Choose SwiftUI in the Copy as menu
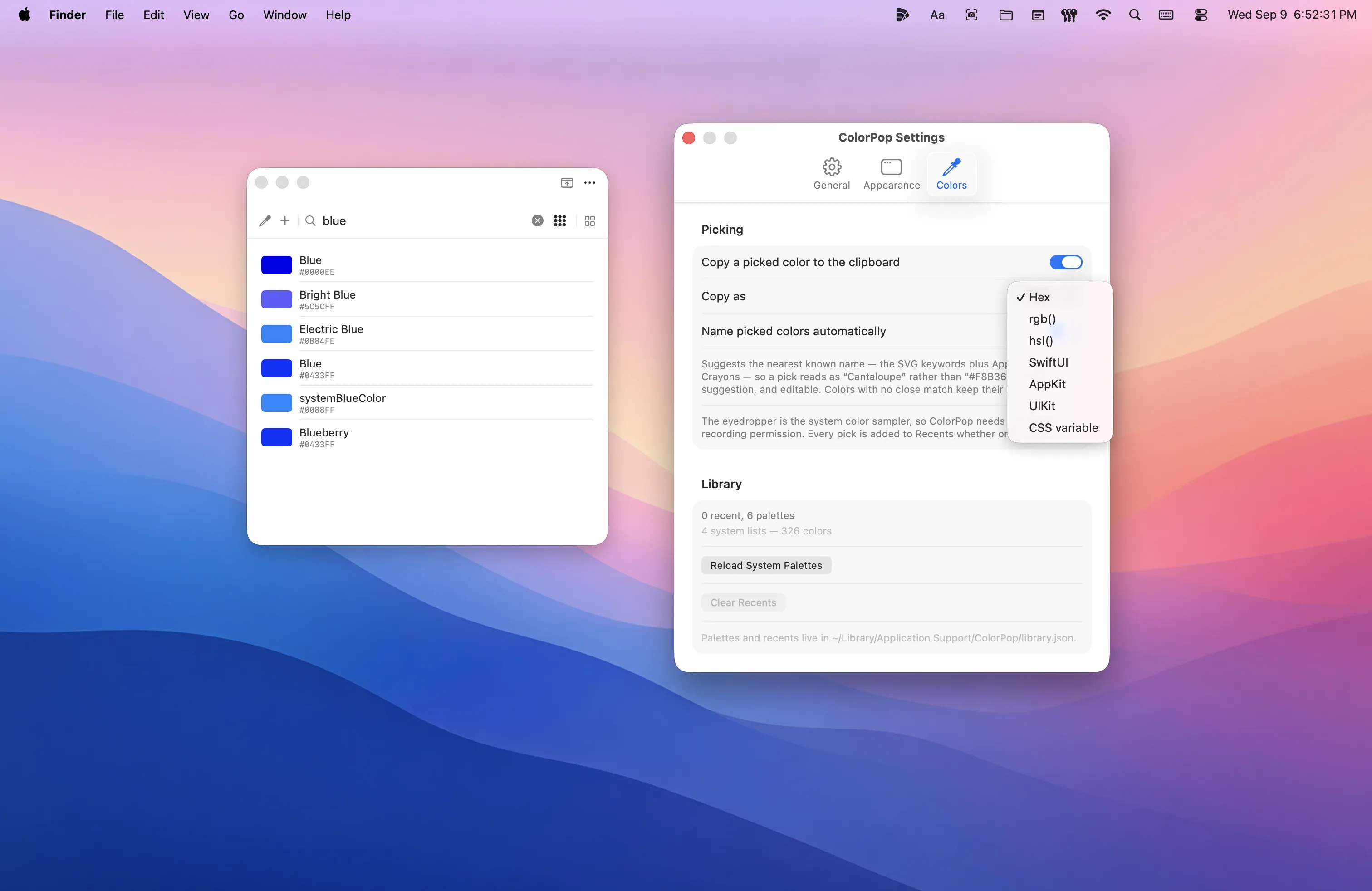 click(1059, 362)
